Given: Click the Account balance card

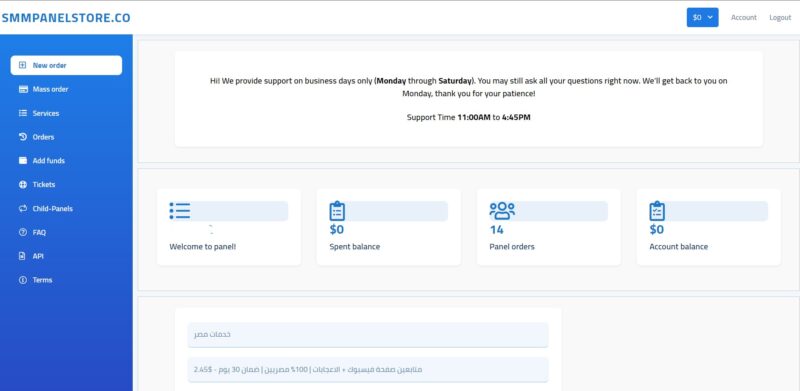Looking at the screenshot, I should pyautogui.click(x=709, y=227).
